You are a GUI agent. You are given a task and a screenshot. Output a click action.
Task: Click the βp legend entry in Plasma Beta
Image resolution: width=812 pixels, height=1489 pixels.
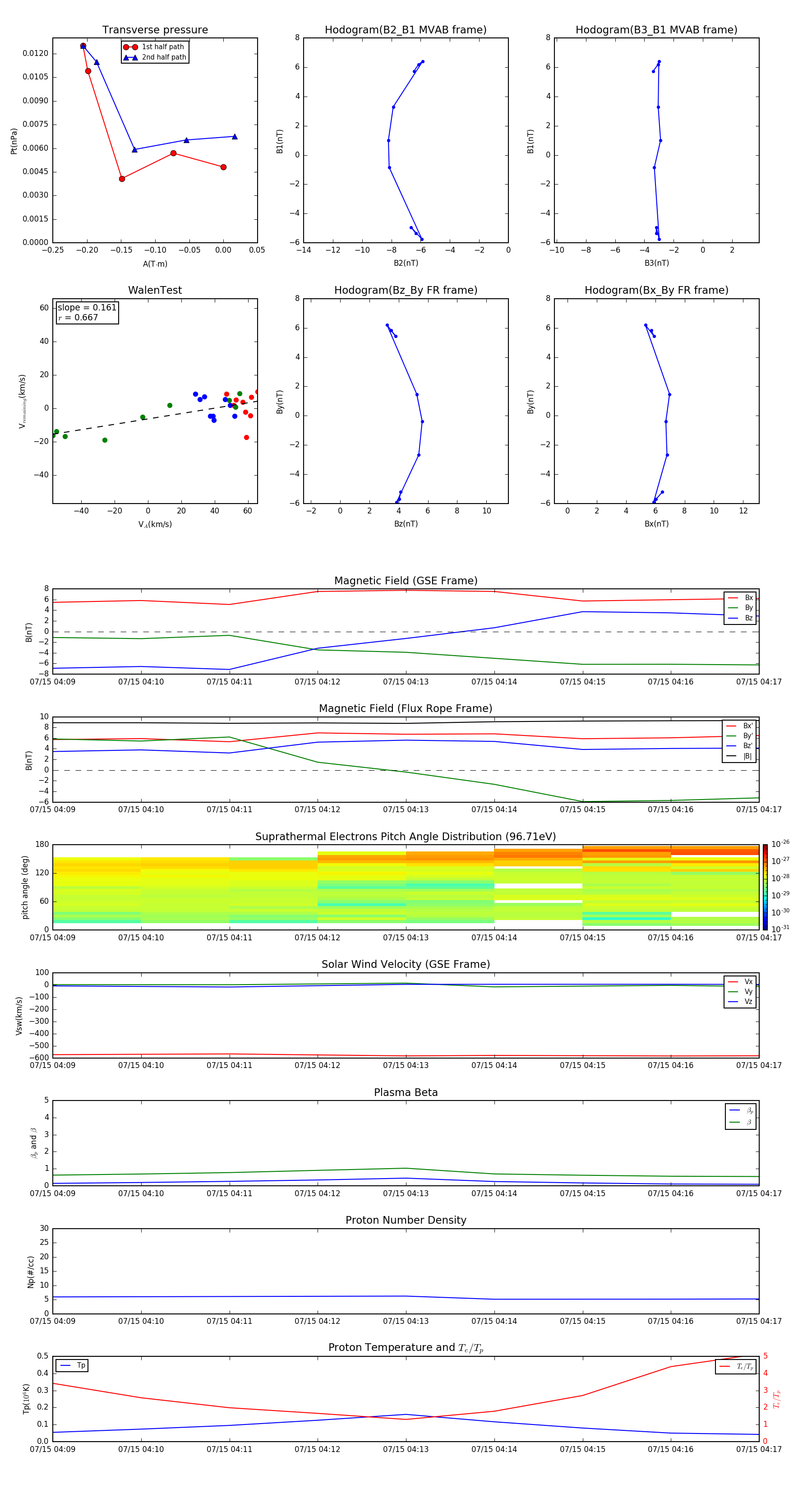[740, 1110]
